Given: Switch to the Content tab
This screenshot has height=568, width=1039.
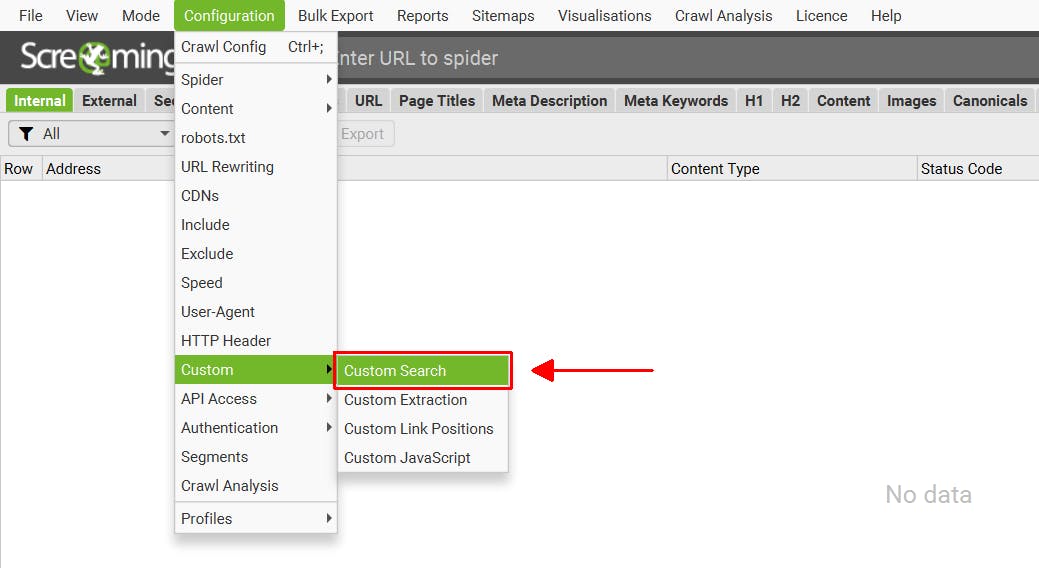Looking at the screenshot, I should (844, 101).
